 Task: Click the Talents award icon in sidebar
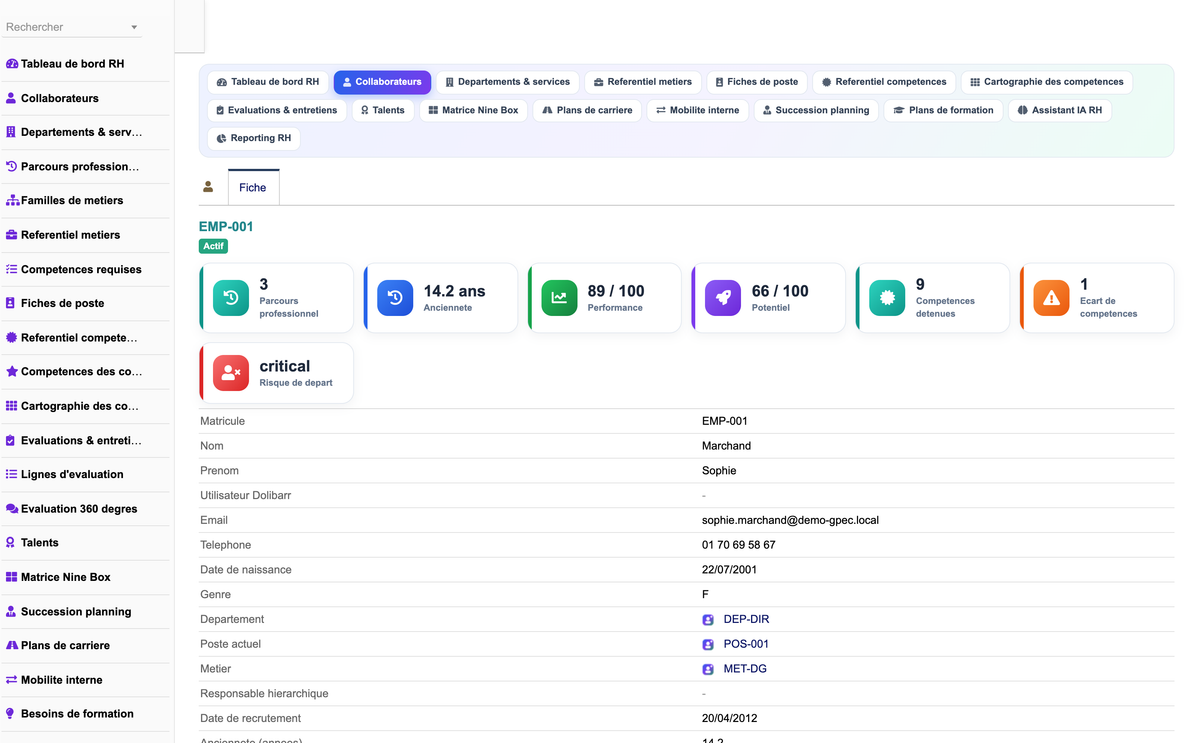click(x=12, y=543)
